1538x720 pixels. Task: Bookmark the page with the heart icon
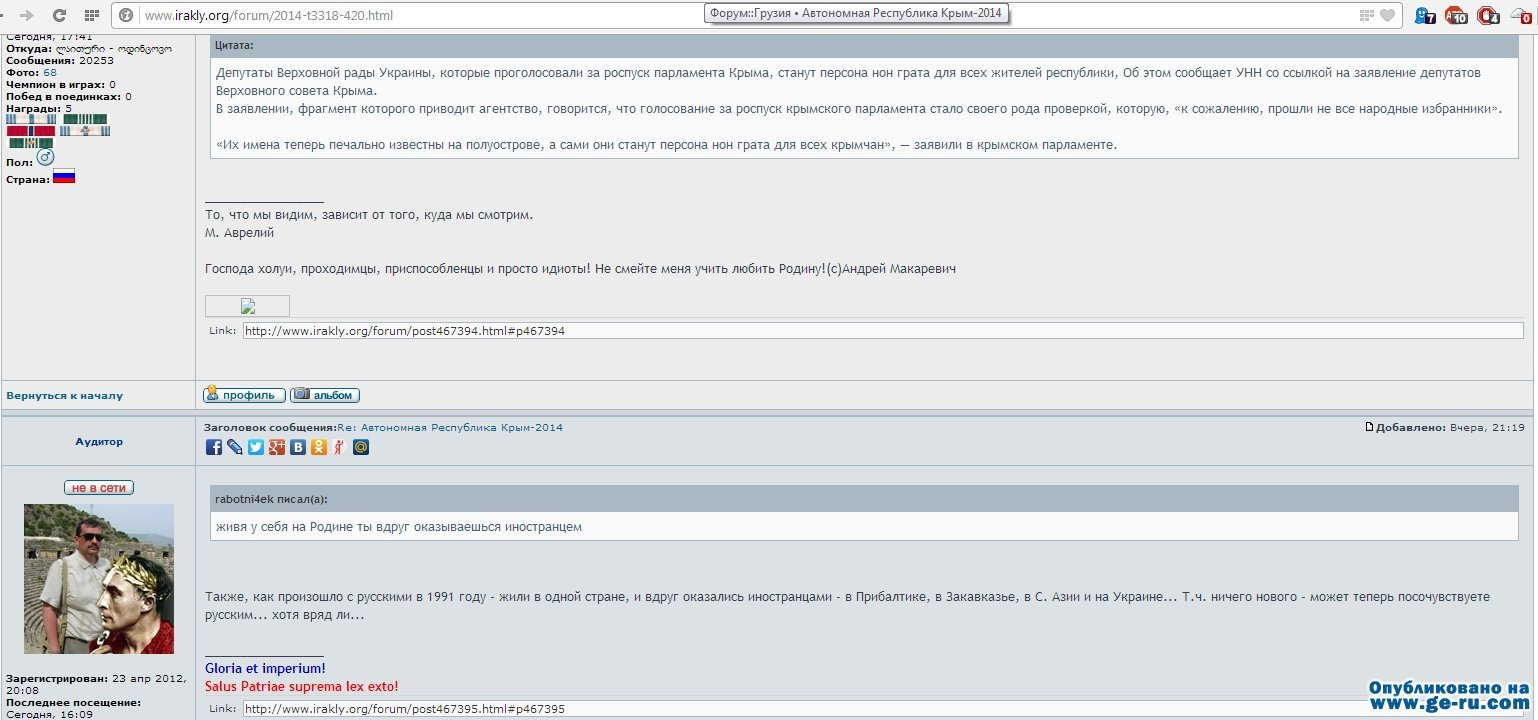click(x=1387, y=15)
